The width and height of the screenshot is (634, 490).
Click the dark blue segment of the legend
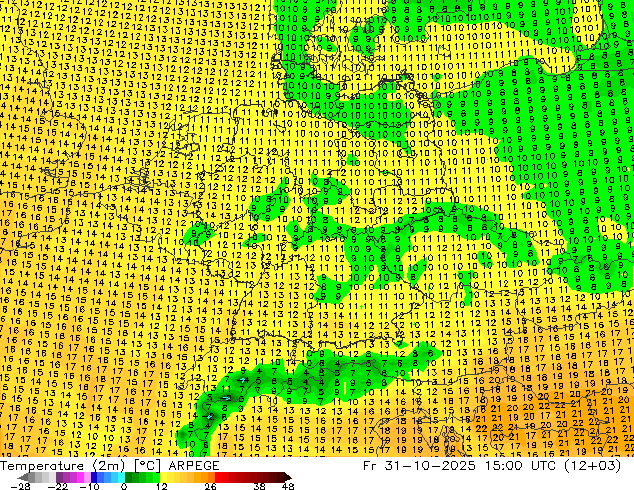94,477
